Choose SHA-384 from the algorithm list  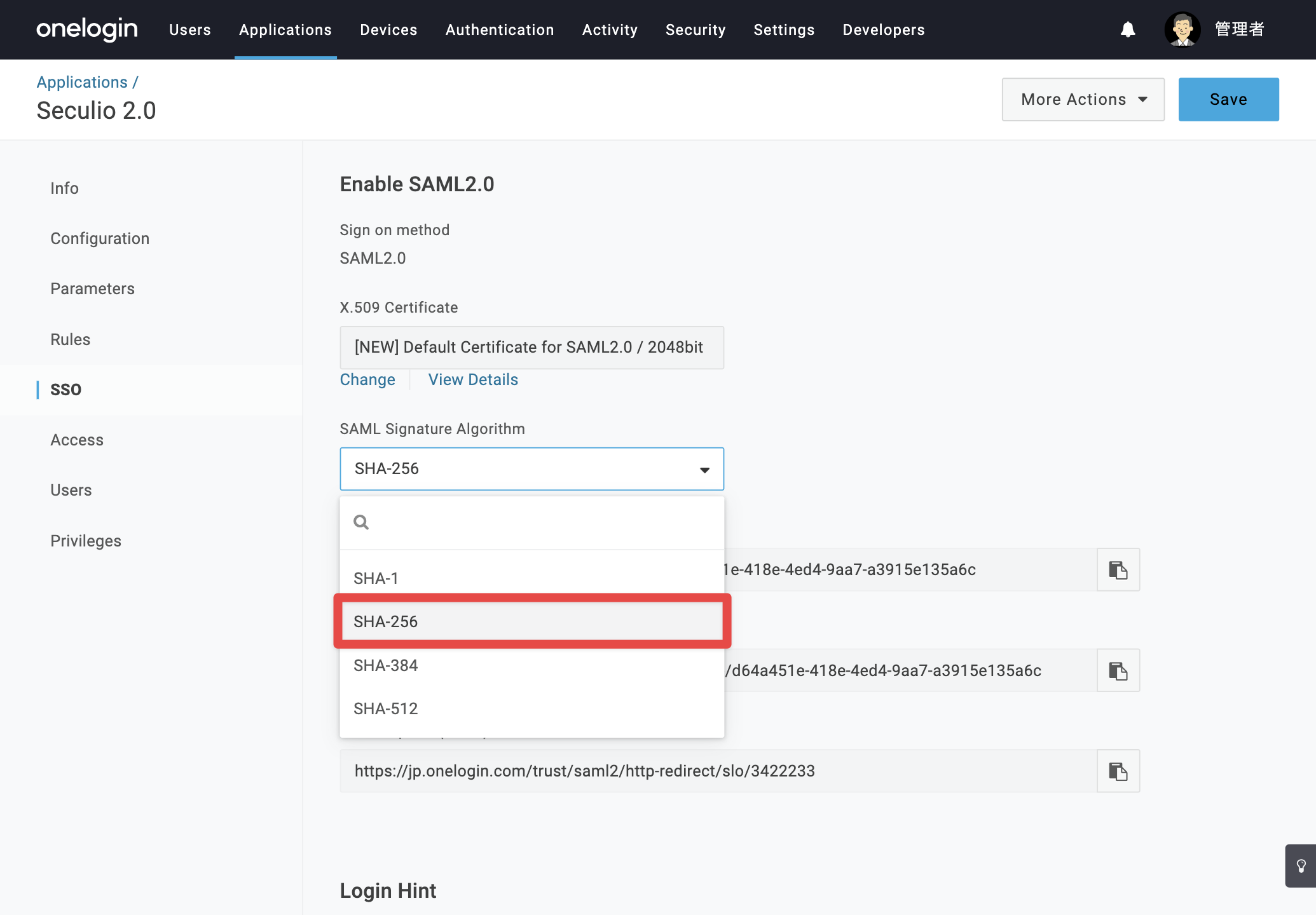pyautogui.click(x=532, y=665)
